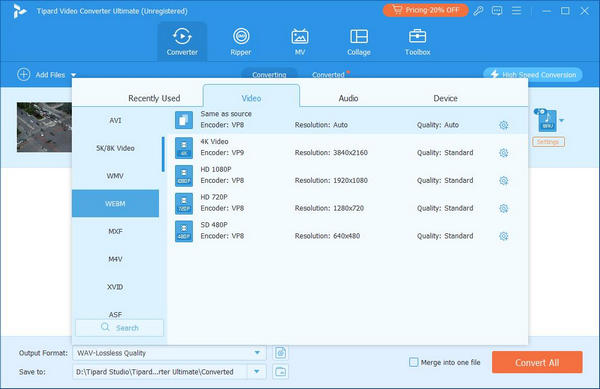The width and height of the screenshot is (600, 389).
Task: Expand the dropdown arrow next to WAV file icon
Action: coord(561,121)
